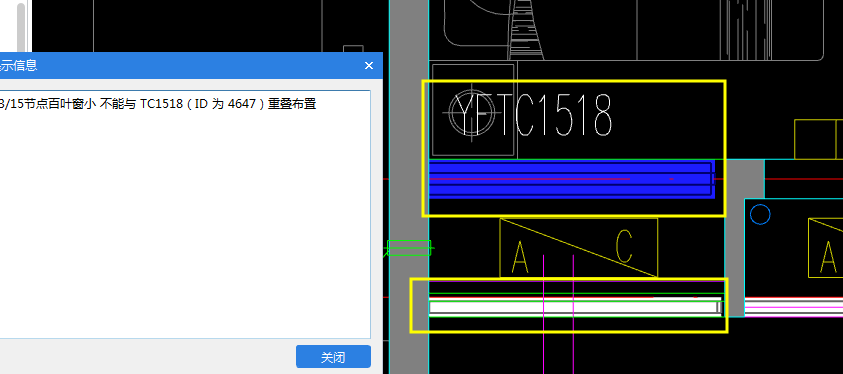Screen dimensions: 843x374
Task: Click the dialog title bar text 示信息
Action: [19, 66]
